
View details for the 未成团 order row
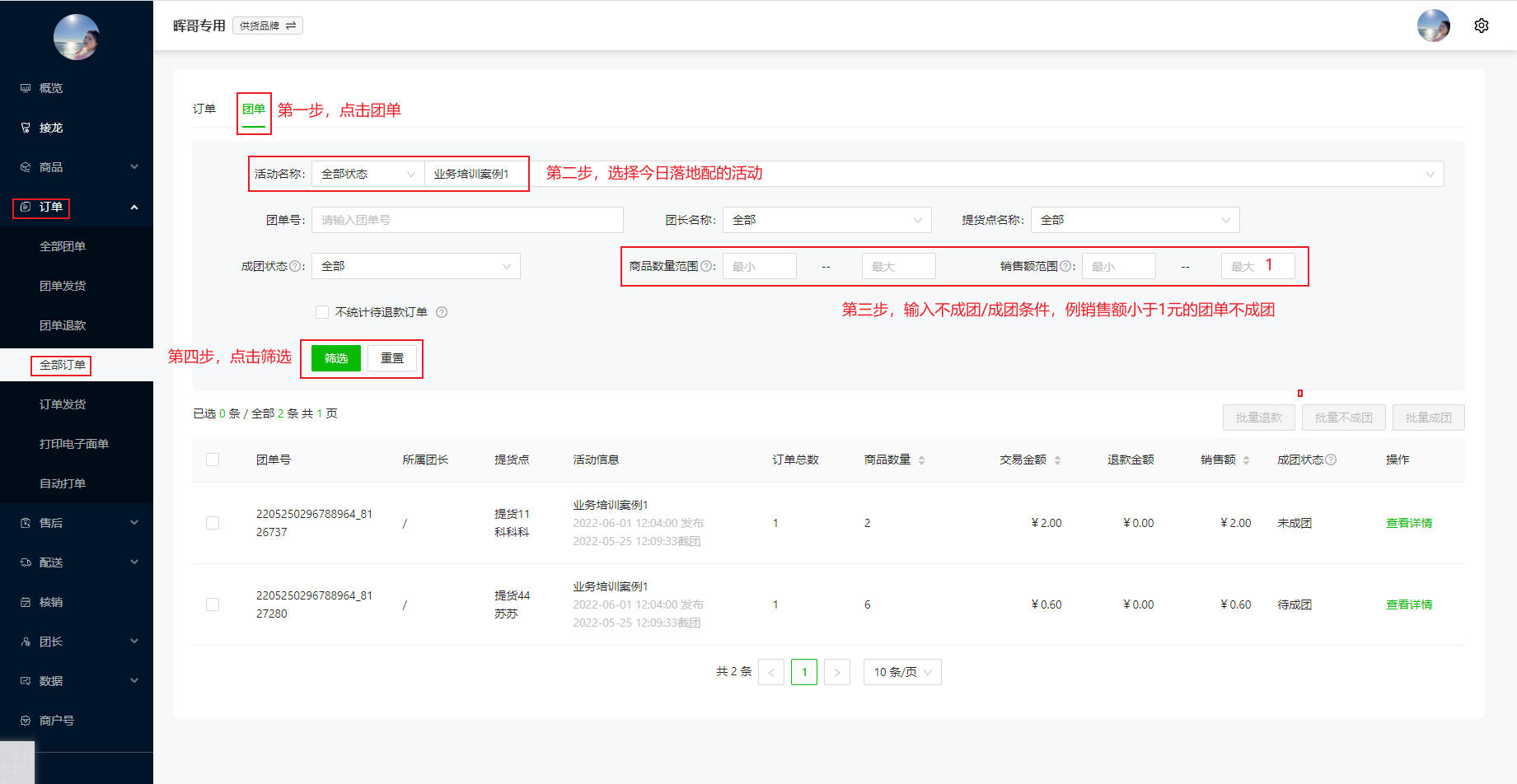coord(1409,523)
